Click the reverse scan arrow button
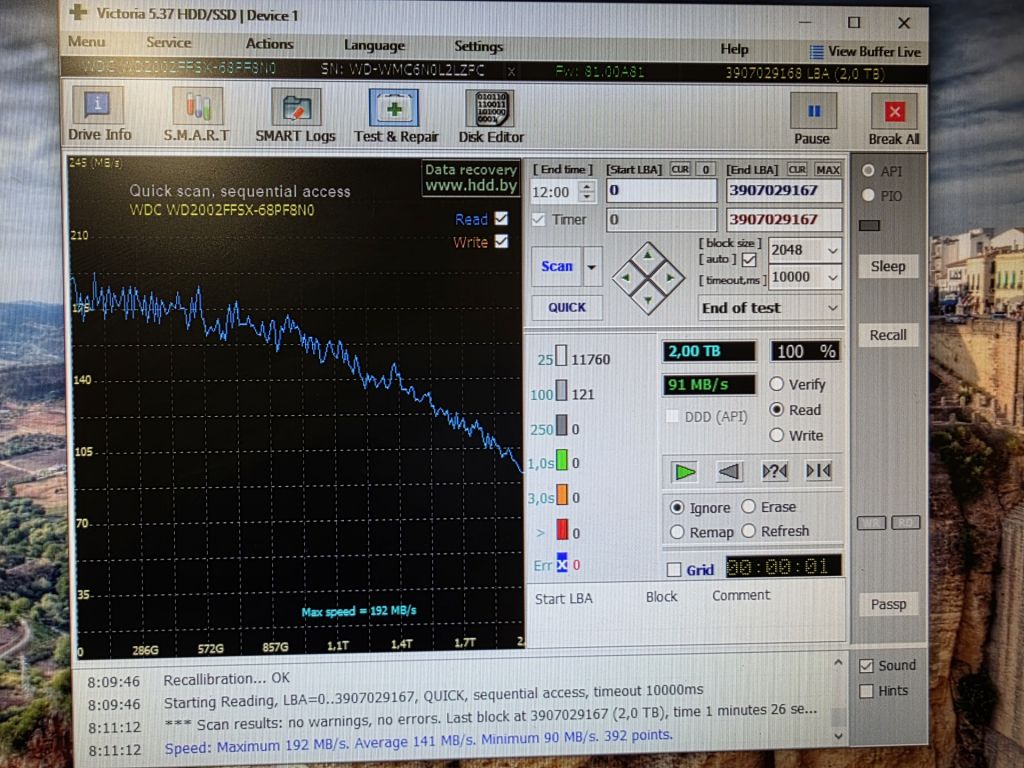This screenshot has width=1024, height=768. point(729,471)
